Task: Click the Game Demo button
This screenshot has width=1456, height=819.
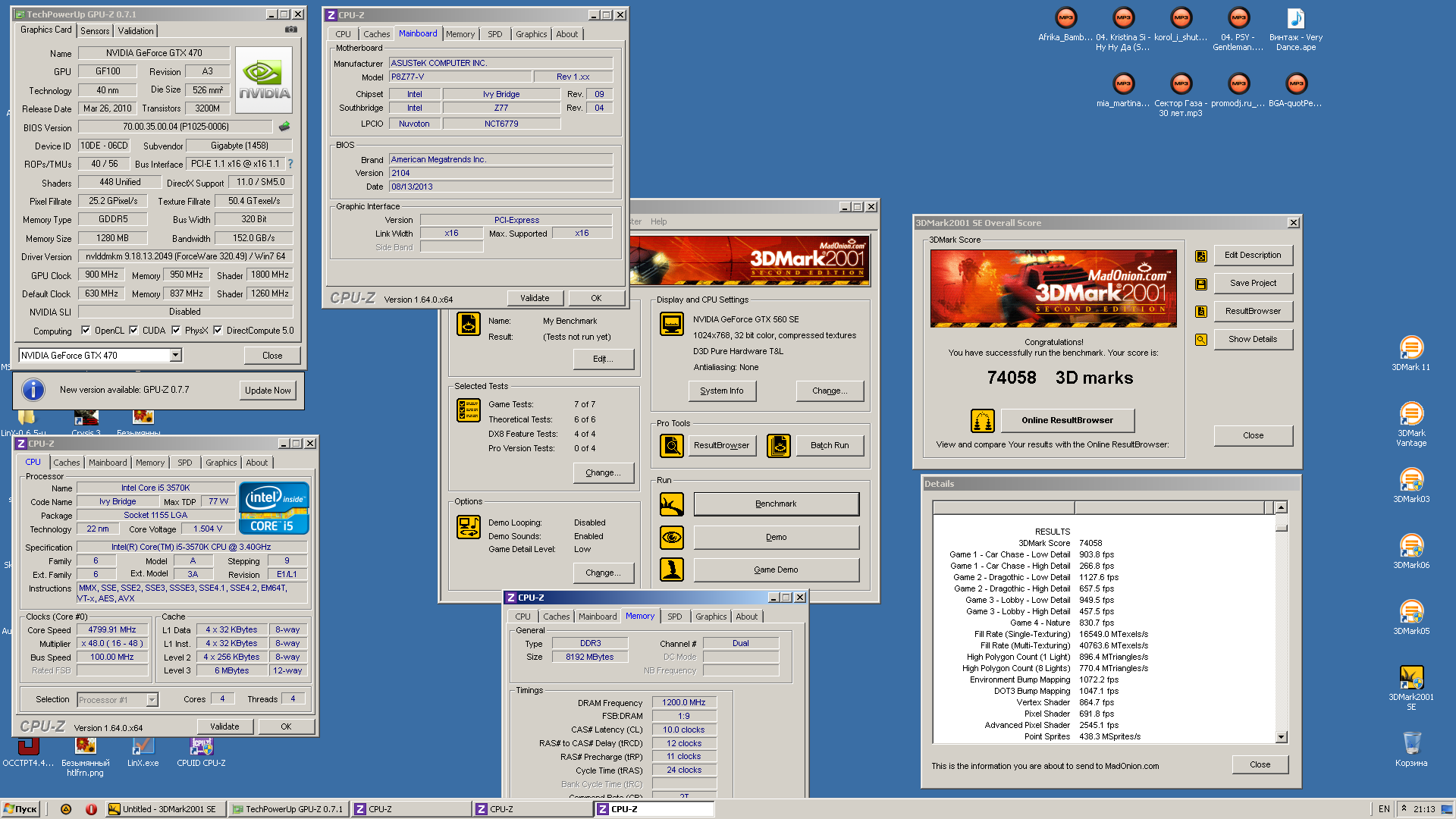Action: [776, 570]
